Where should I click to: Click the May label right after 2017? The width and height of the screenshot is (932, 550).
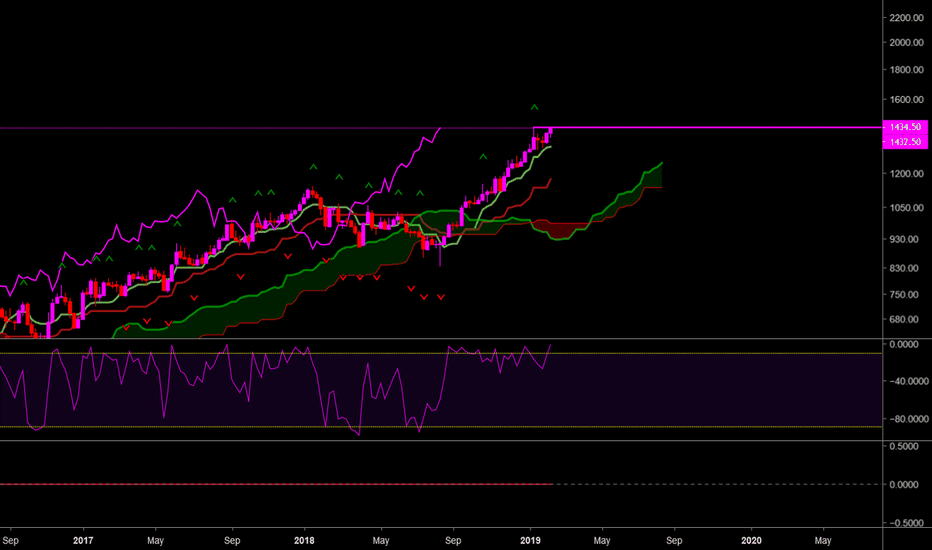[x=155, y=540]
